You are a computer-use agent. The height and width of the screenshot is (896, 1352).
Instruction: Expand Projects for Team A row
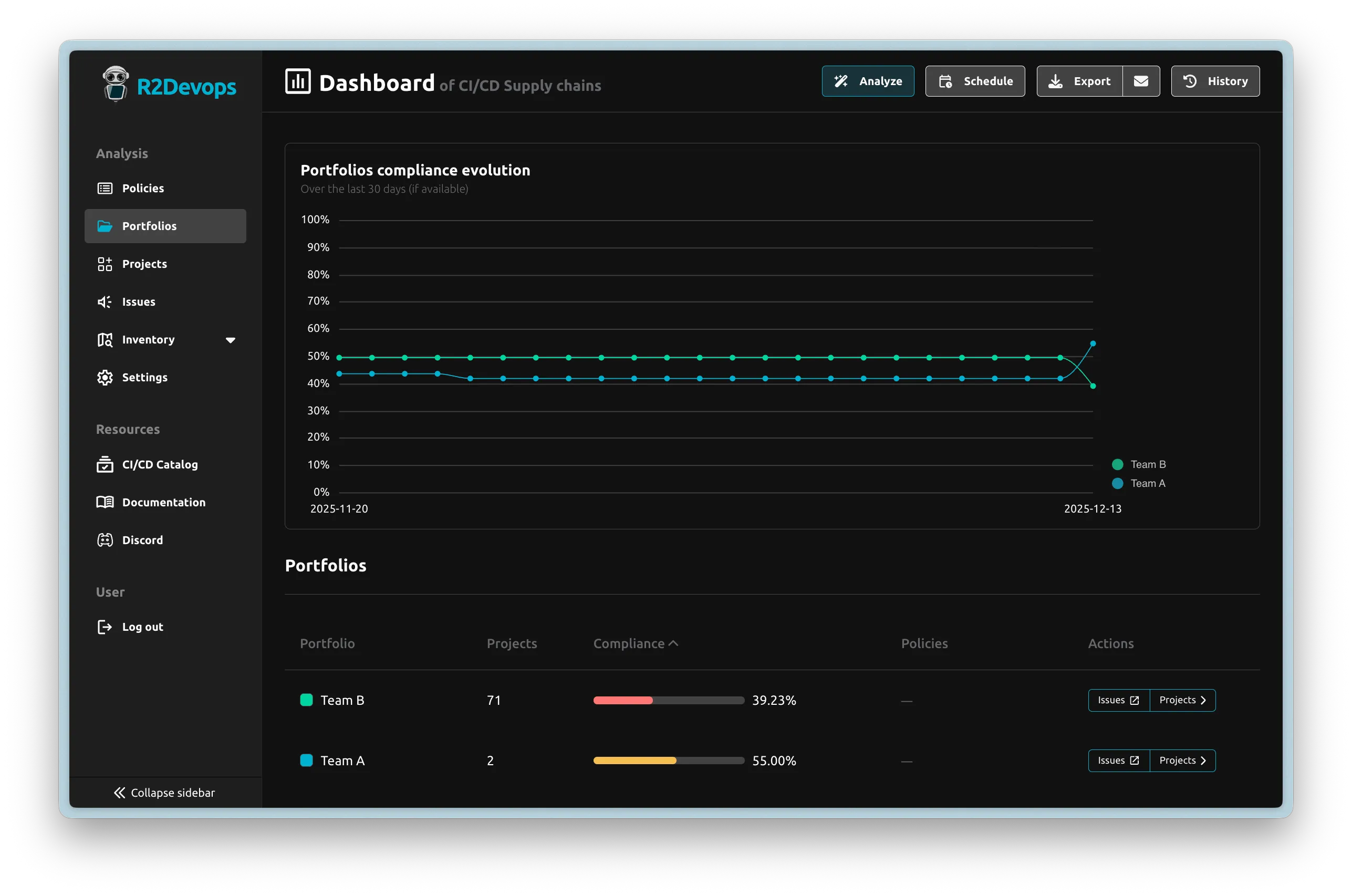pos(1182,760)
